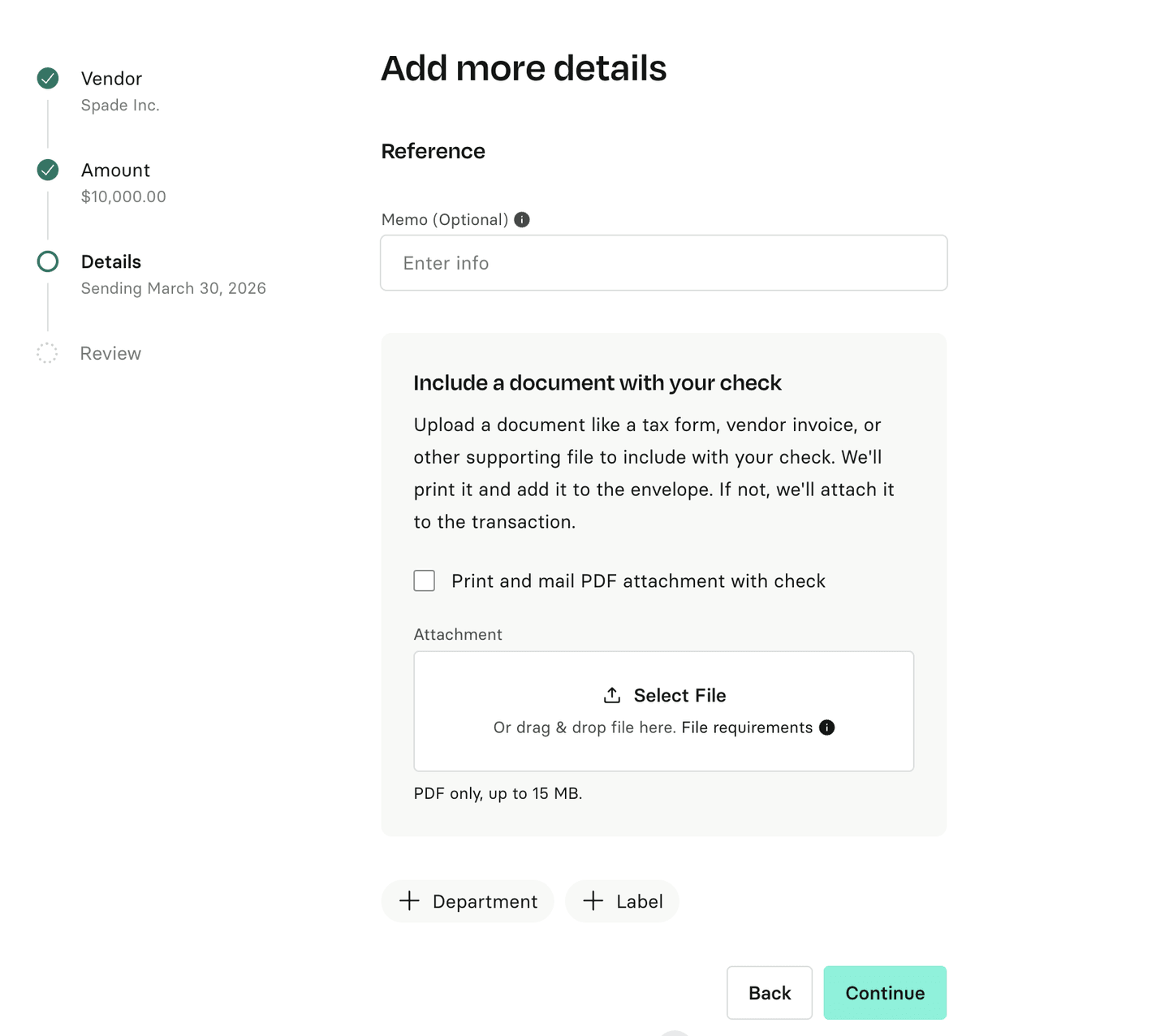This screenshot has width=1169, height=1036.
Task: Click the plus icon beside Label
Action: (x=593, y=900)
